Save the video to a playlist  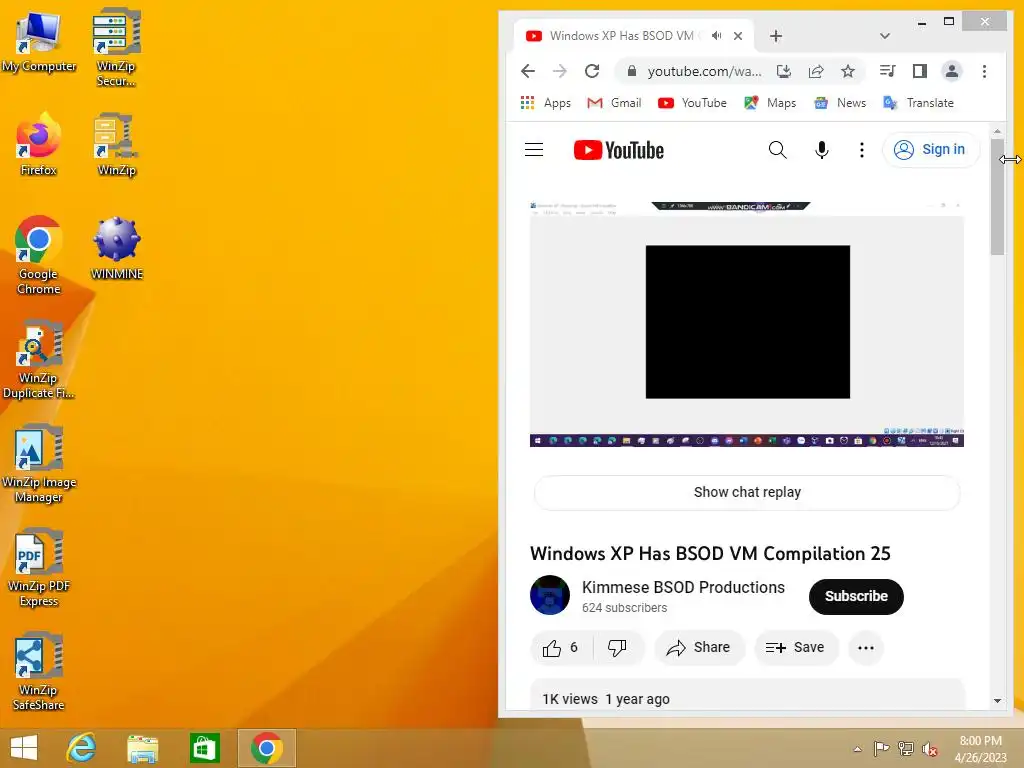point(795,648)
